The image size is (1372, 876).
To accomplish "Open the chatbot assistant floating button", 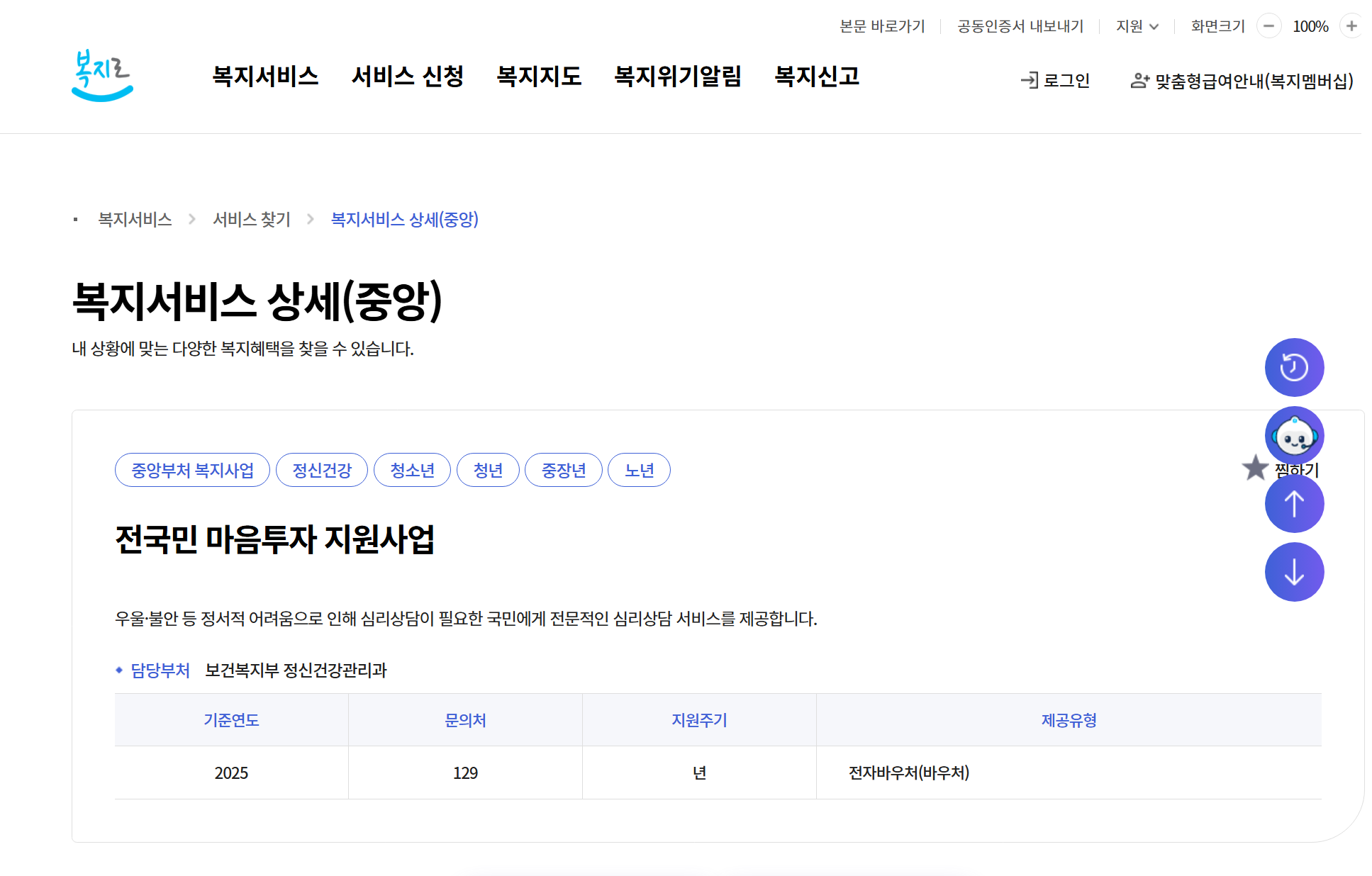I will (1294, 435).
